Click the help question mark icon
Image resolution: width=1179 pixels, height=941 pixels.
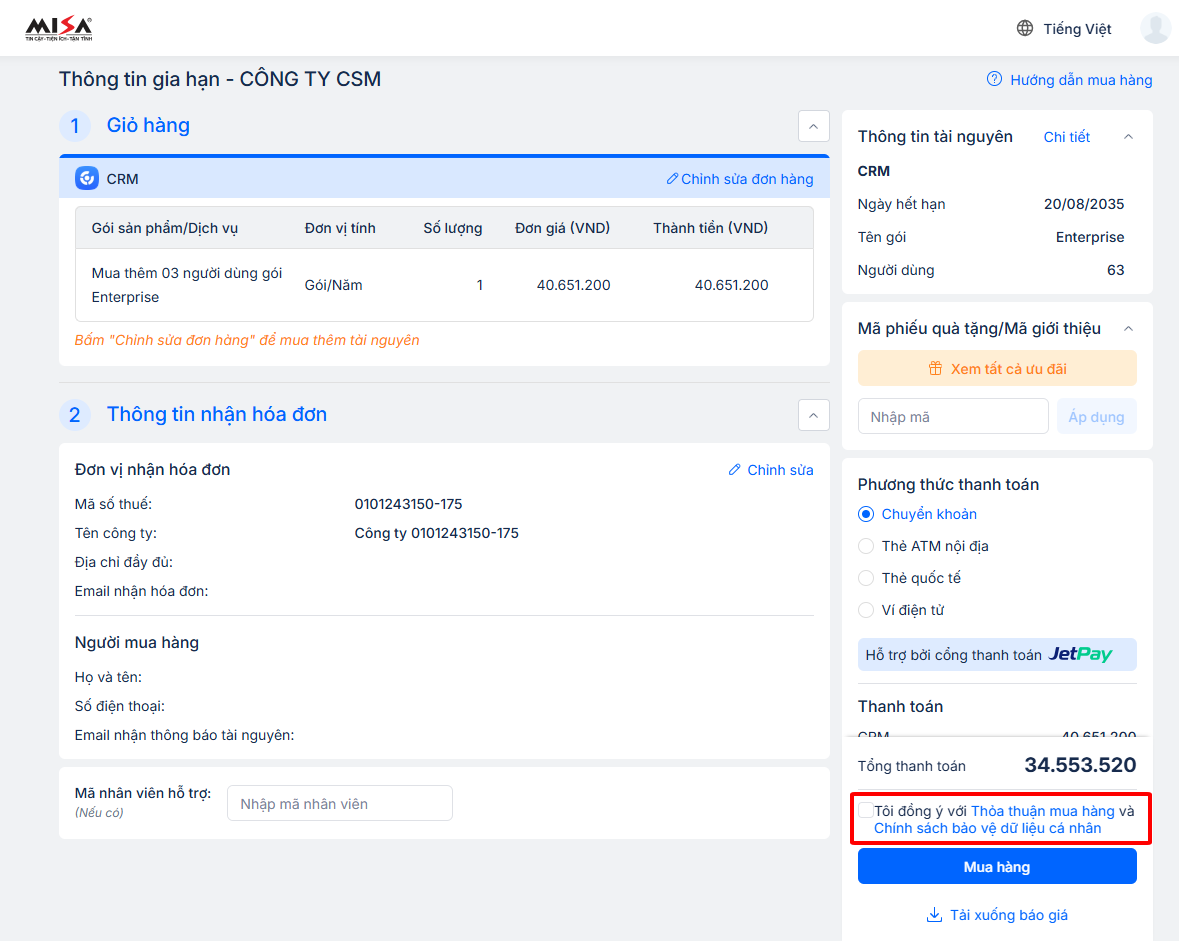pos(994,79)
